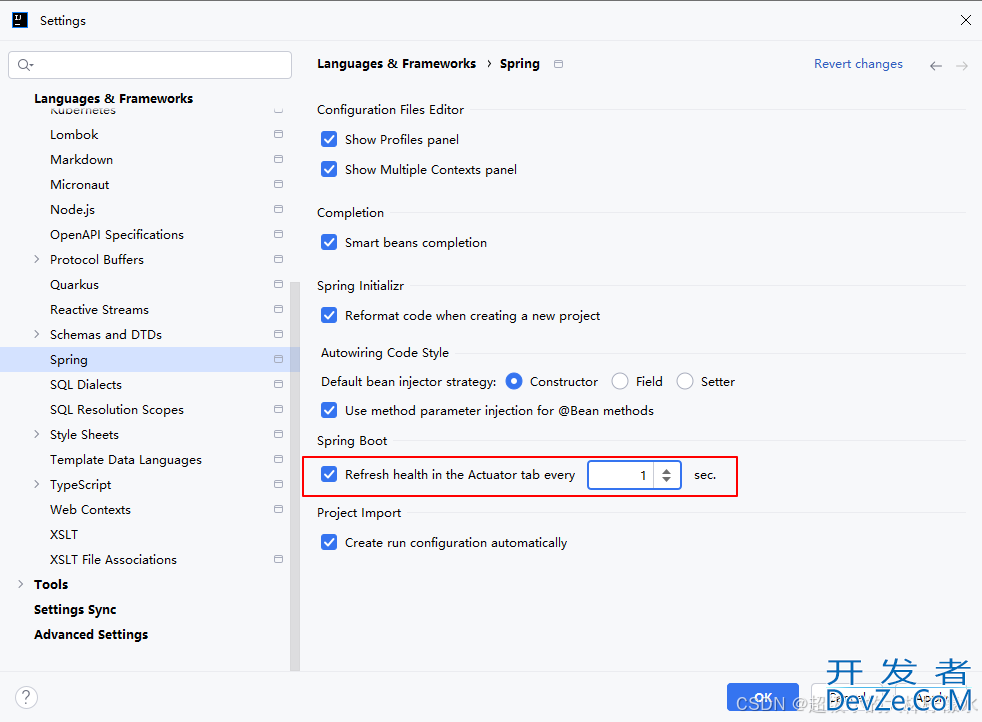Open the Settings Sync section

[75, 609]
